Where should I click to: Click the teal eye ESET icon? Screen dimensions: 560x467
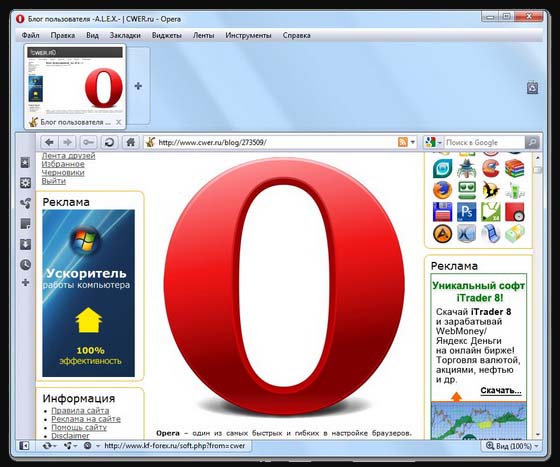coord(442,168)
